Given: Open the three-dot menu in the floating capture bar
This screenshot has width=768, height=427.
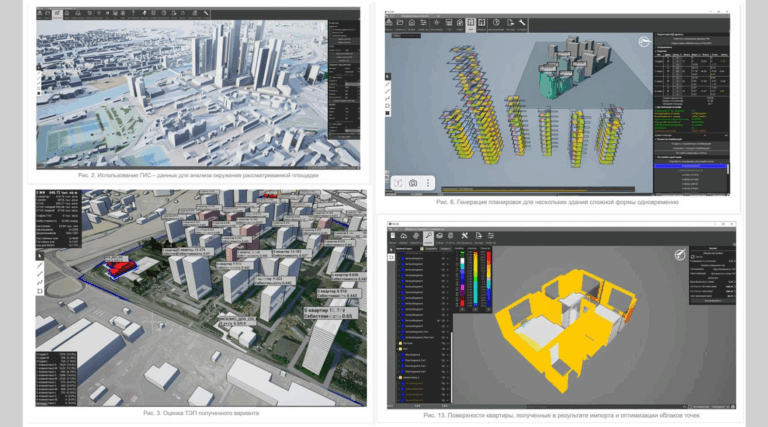Looking at the screenshot, I should coord(428,183).
